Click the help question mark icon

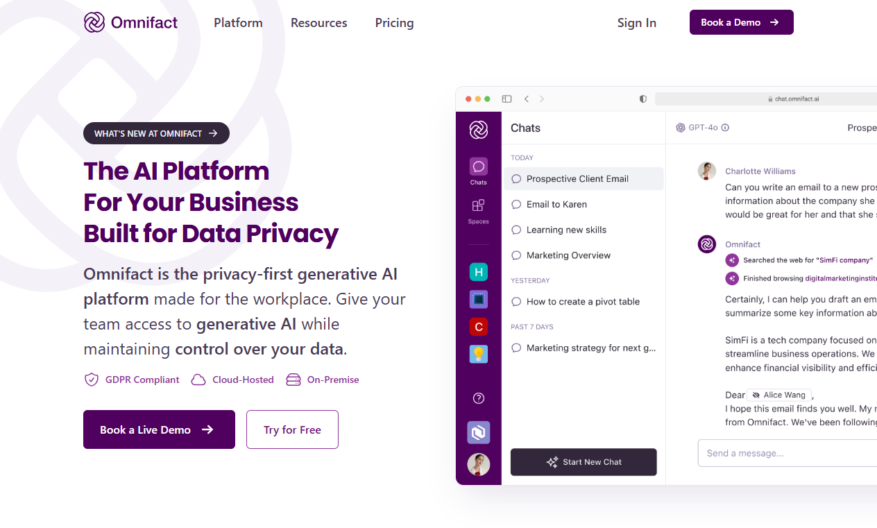478,398
